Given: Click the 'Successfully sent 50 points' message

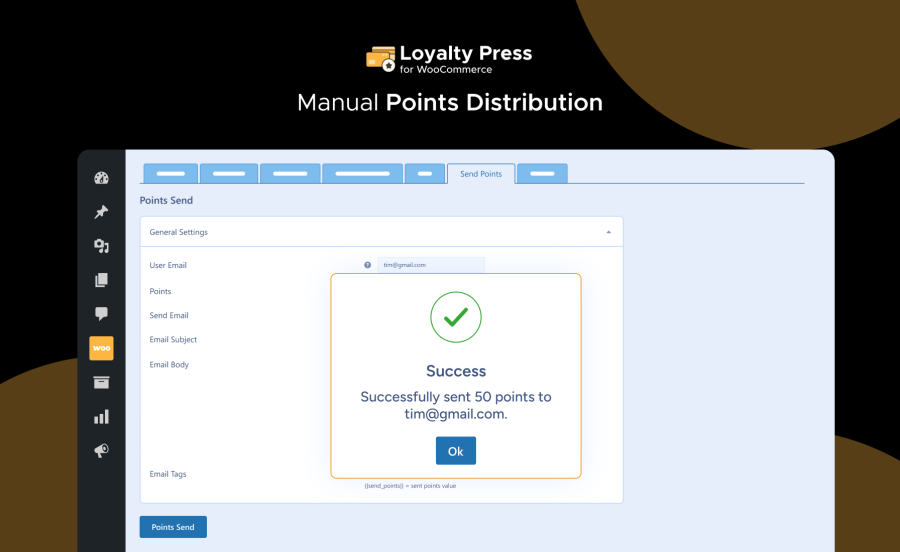Looking at the screenshot, I should pyautogui.click(x=456, y=405).
